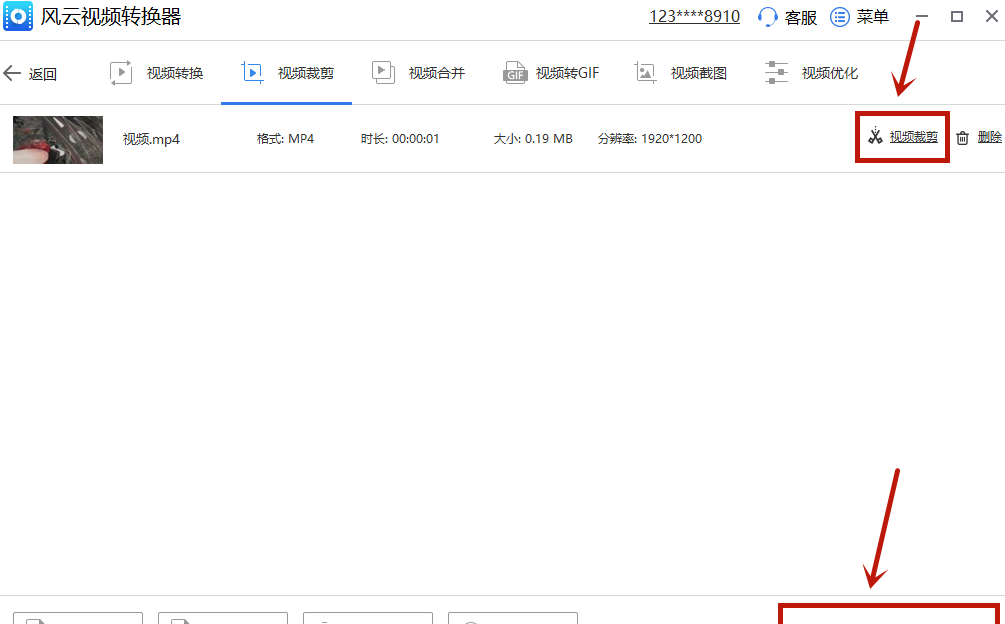Click the trash can icon for 视频.mp4

(962, 138)
